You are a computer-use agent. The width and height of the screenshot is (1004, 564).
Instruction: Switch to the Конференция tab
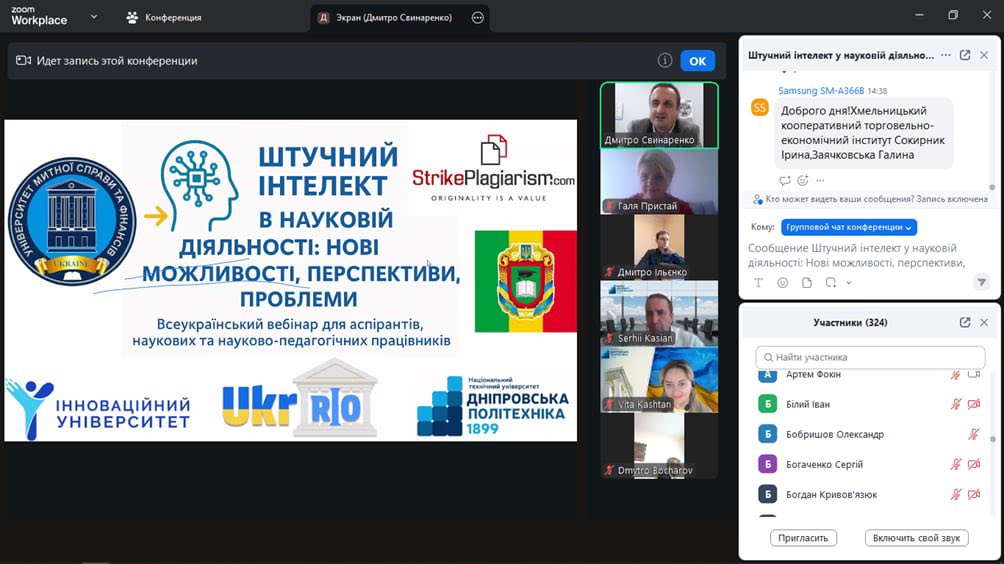coord(164,18)
